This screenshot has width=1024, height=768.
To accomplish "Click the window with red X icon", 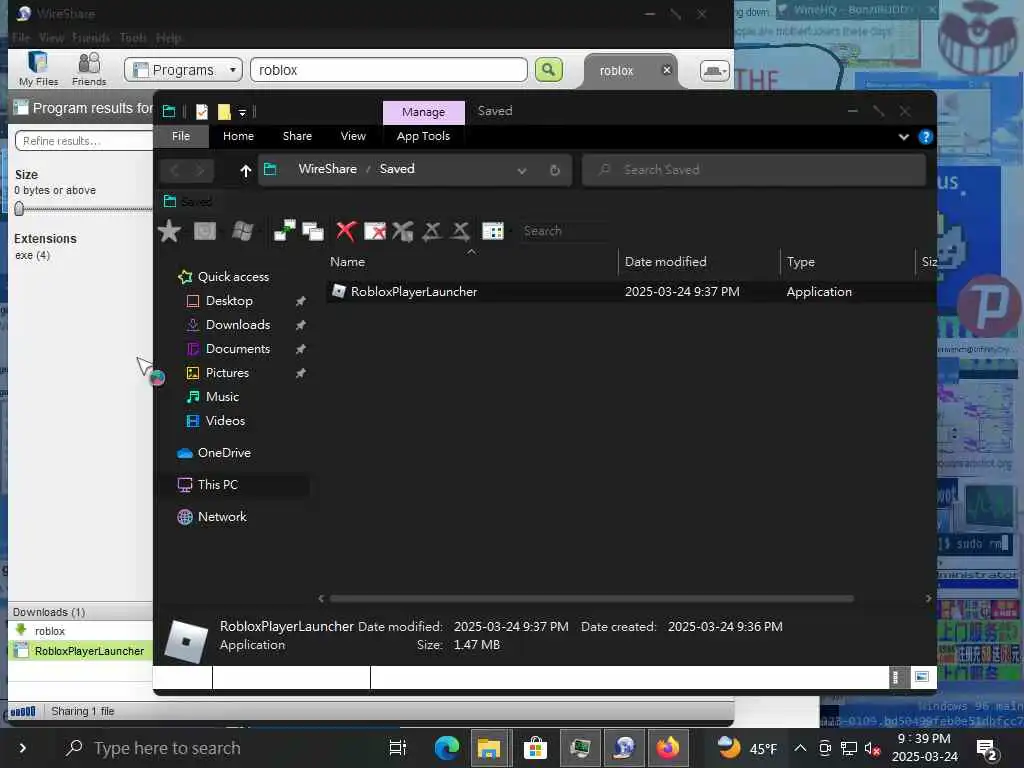I will pos(375,231).
